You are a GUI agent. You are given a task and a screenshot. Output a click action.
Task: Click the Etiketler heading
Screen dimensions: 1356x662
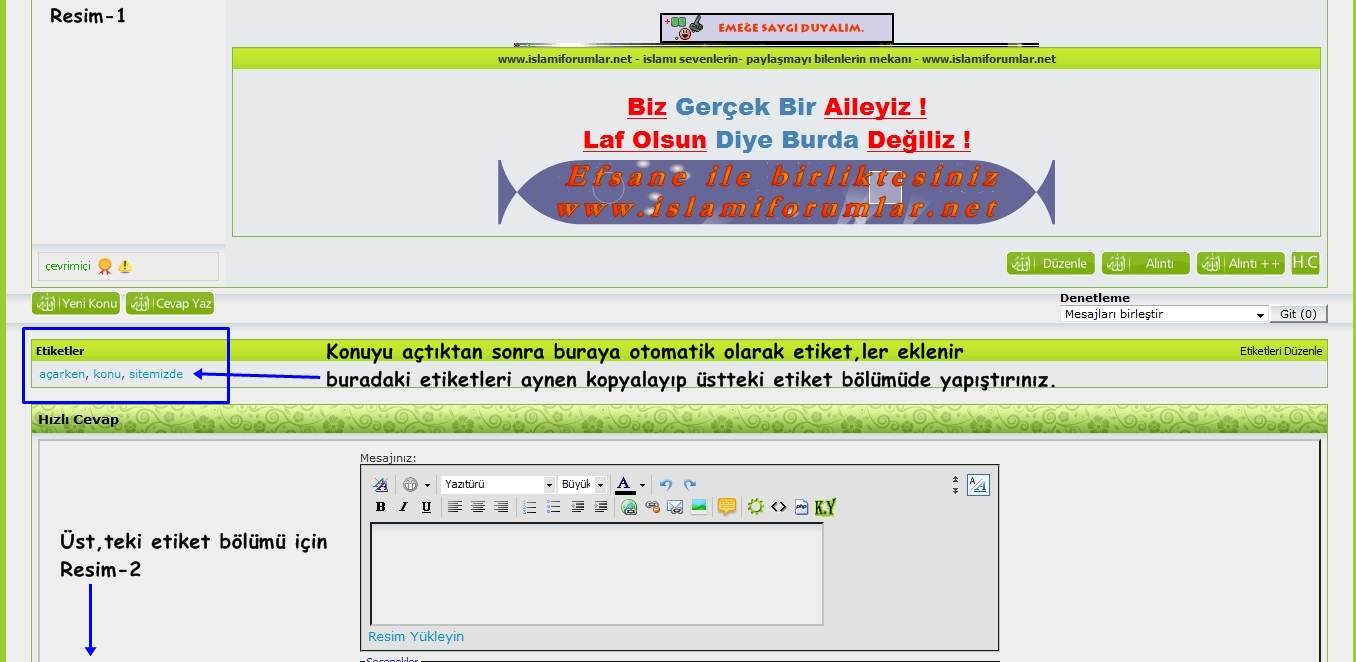(x=60, y=351)
